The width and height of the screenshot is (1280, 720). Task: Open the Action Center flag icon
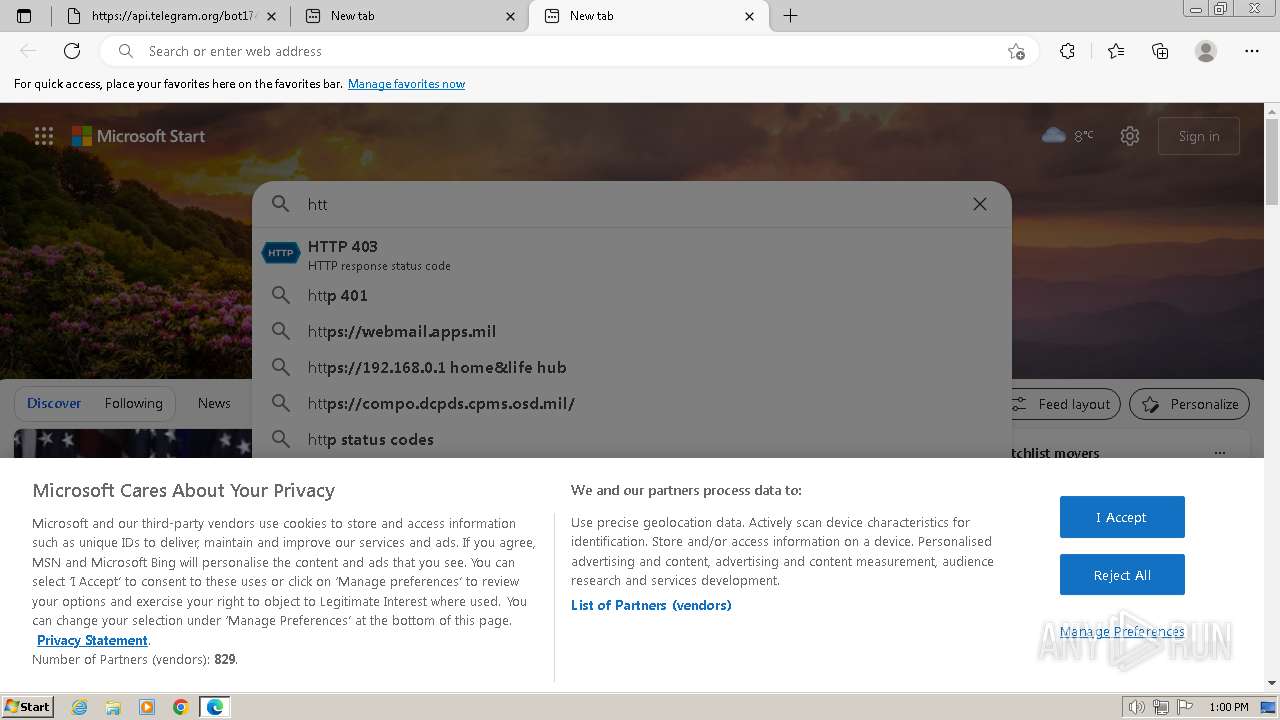[x=1184, y=707]
